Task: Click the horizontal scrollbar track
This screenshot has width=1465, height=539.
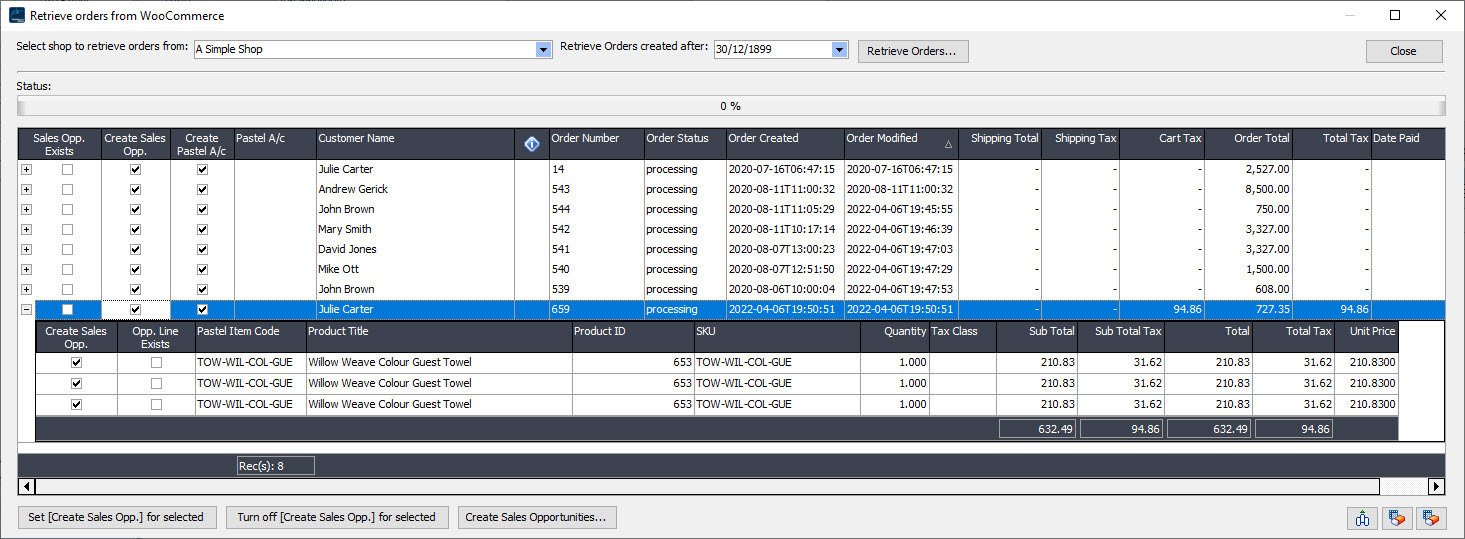Action: (x=700, y=487)
